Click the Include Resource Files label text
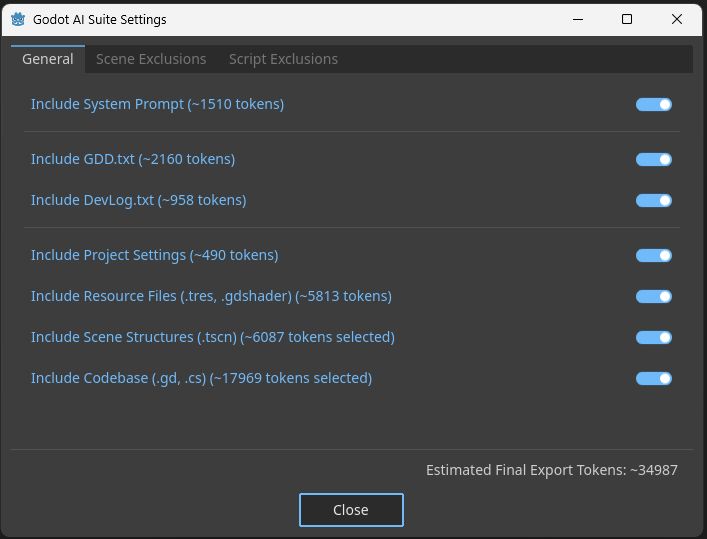Screen dimensions: 707x539 [211, 296]
